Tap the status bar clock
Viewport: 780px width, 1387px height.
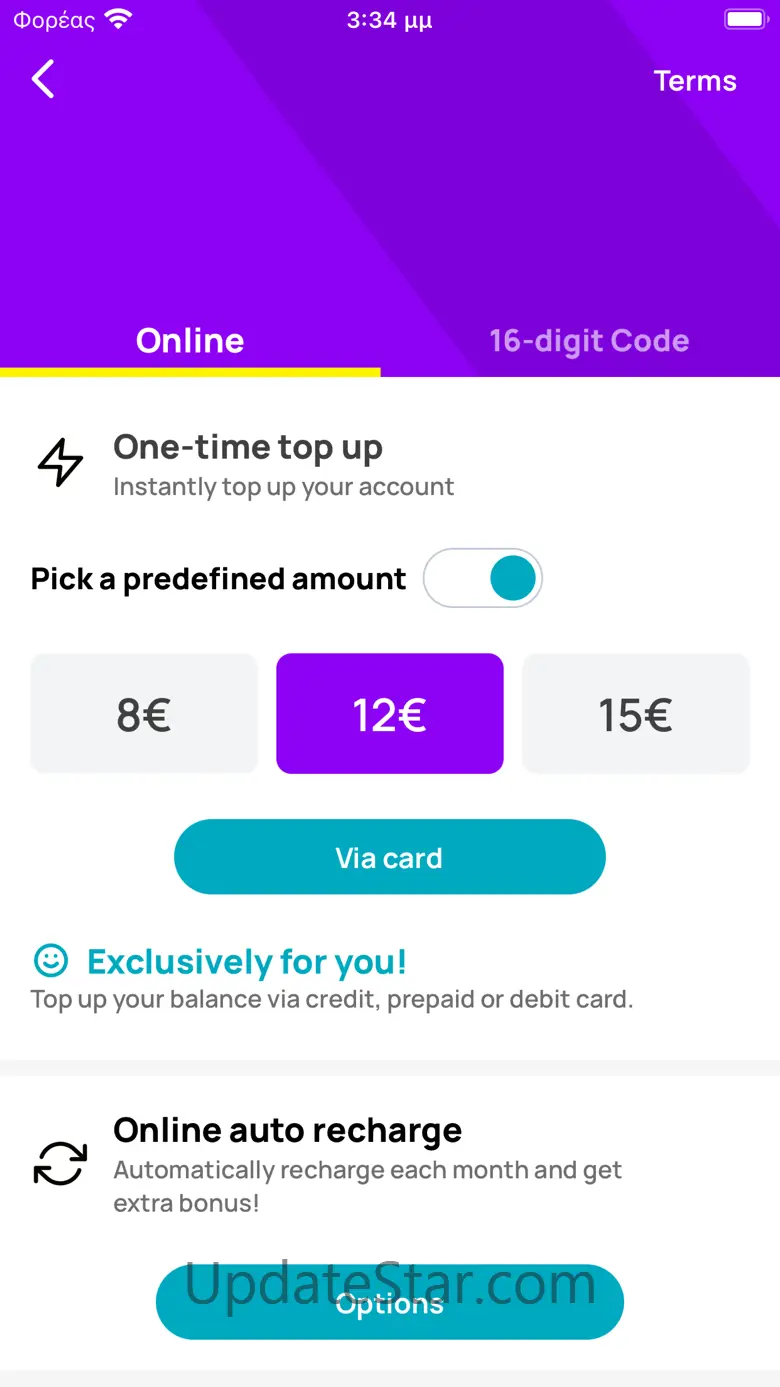point(389,20)
